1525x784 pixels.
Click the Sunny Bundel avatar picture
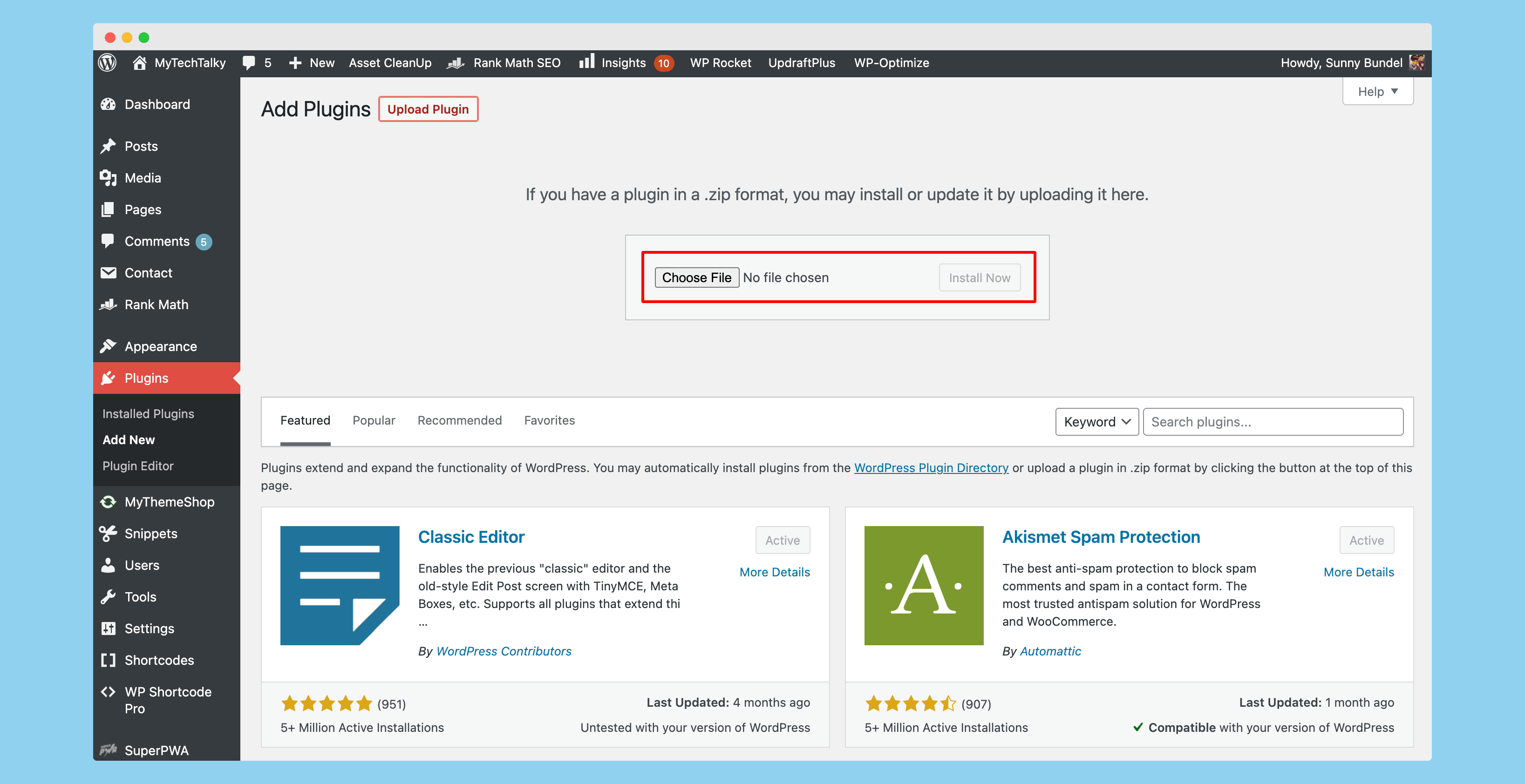click(x=1416, y=63)
